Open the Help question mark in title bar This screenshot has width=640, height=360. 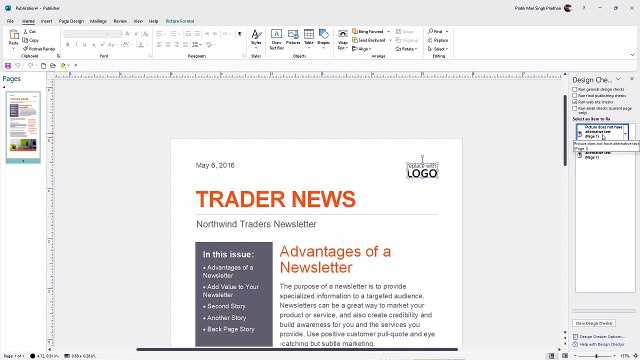click(584, 8)
